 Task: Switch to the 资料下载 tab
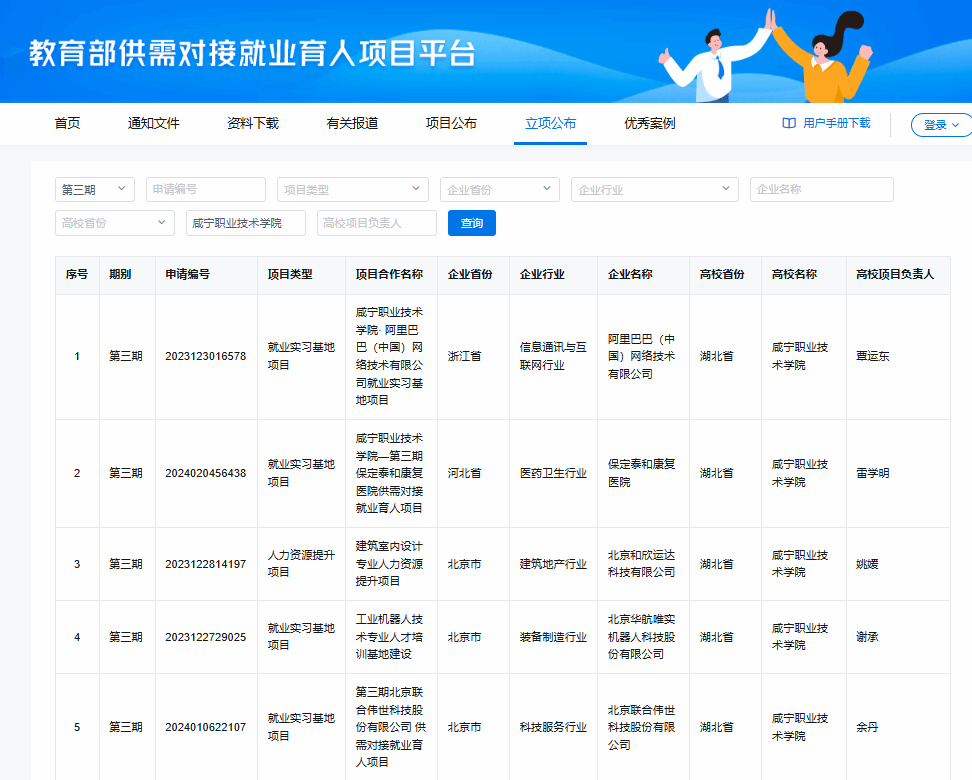[x=253, y=124]
